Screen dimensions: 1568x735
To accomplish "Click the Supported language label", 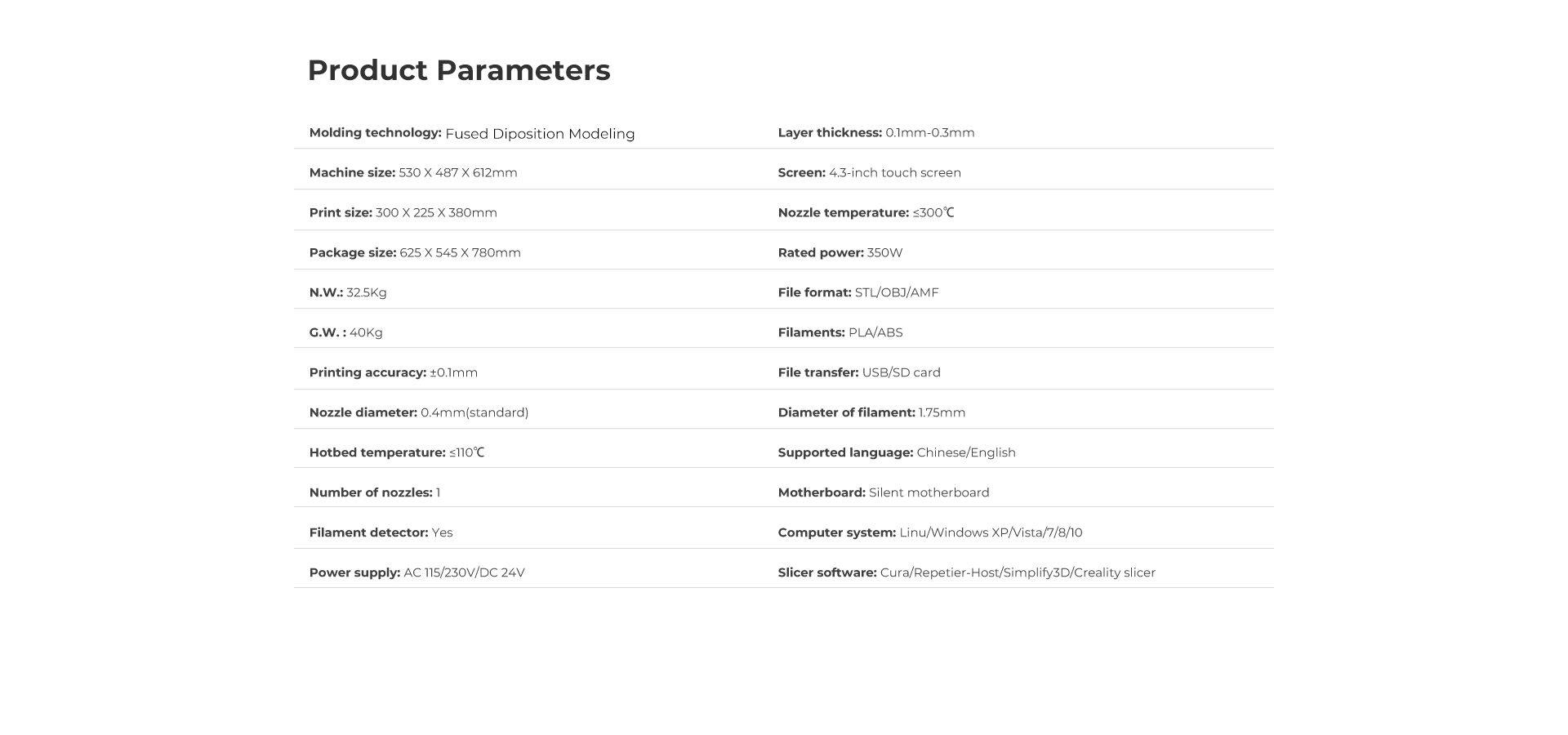I will tap(845, 452).
